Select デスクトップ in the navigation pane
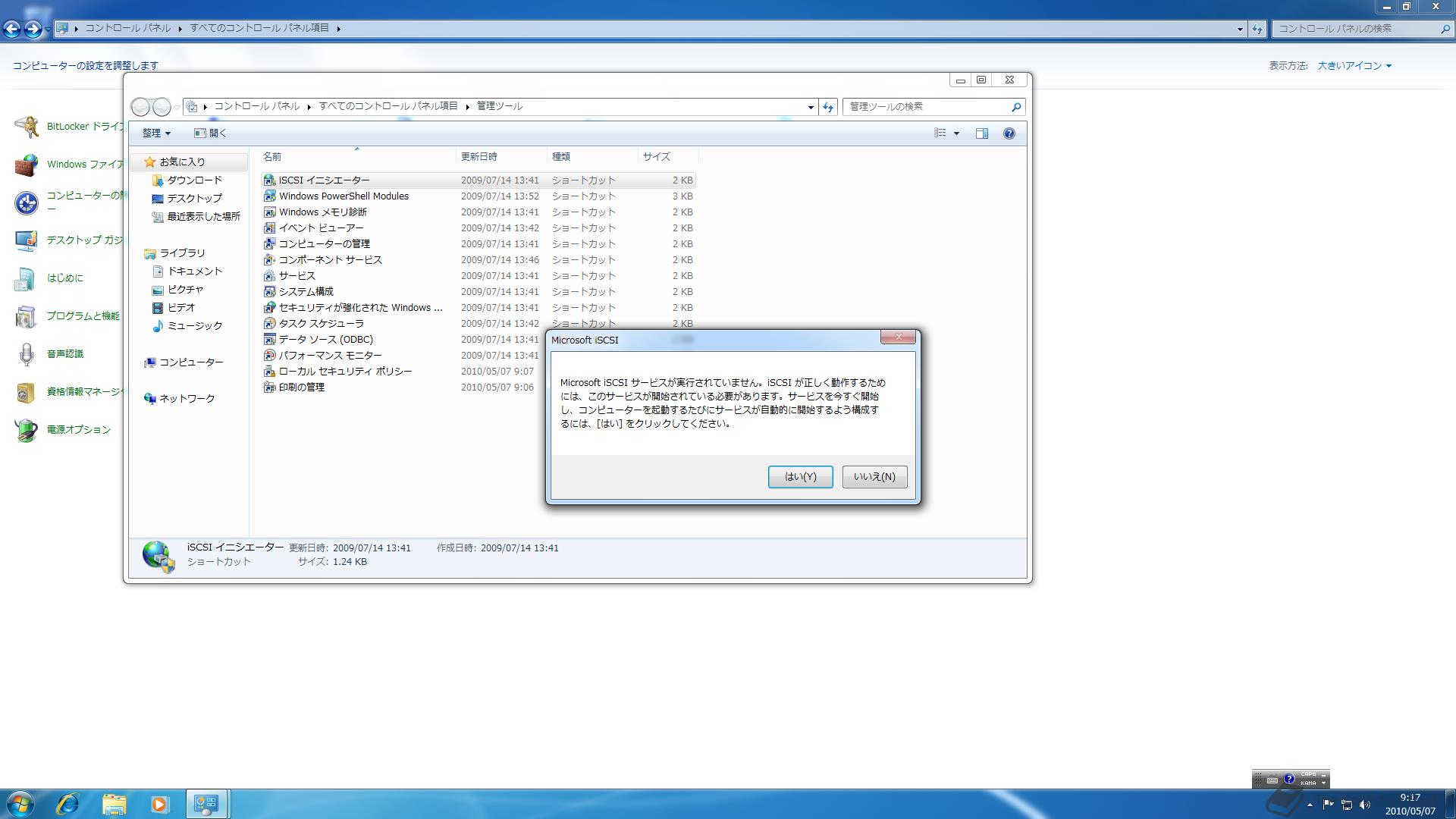Screen dimensions: 1456x819 pos(194,199)
